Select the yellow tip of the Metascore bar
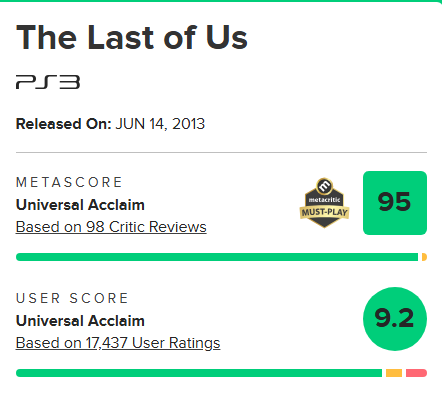Viewport: 442px width, 398px height. click(x=424, y=257)
